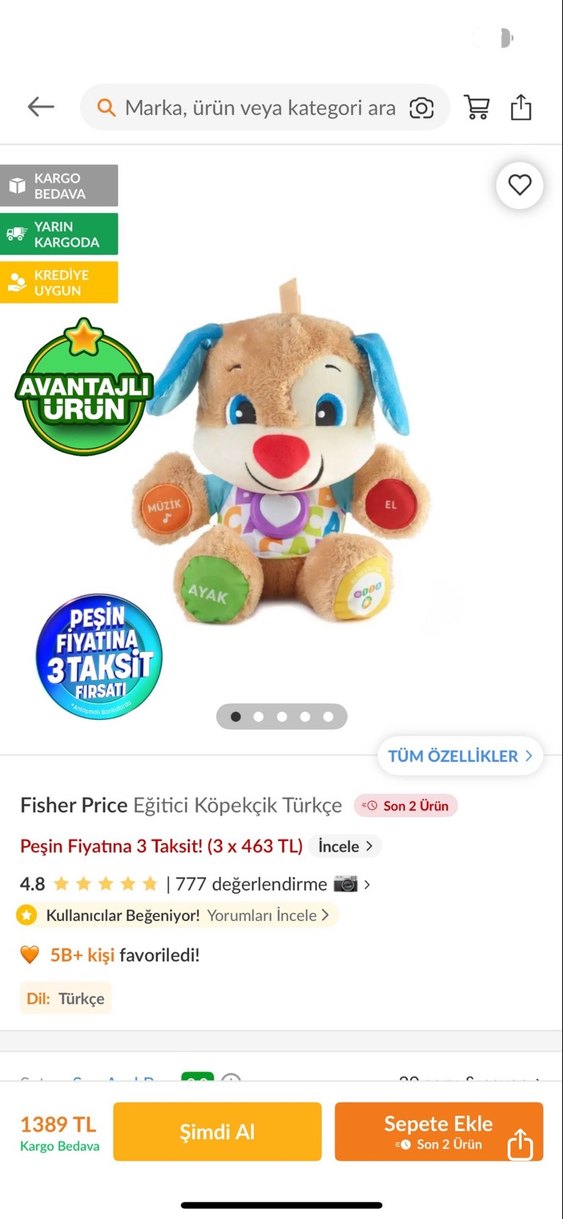
Task: Tap the share icon in top bar
Action: 521,107
